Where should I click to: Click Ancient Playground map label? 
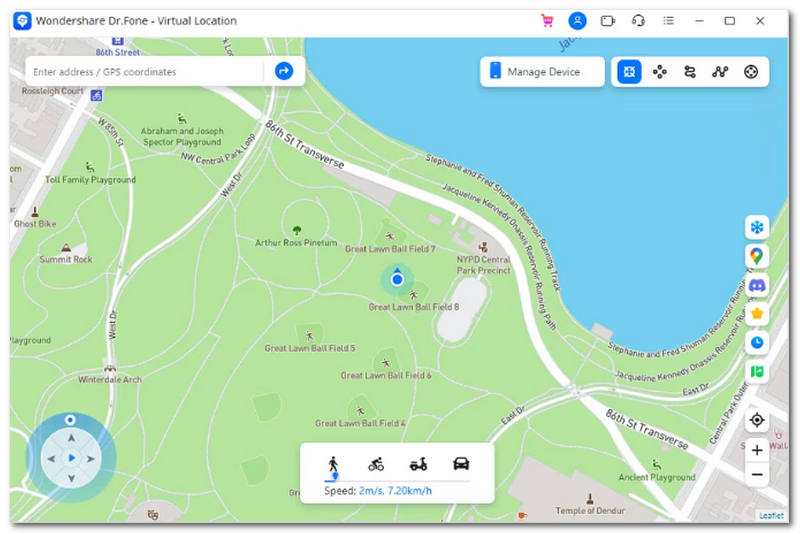[657, 477]
